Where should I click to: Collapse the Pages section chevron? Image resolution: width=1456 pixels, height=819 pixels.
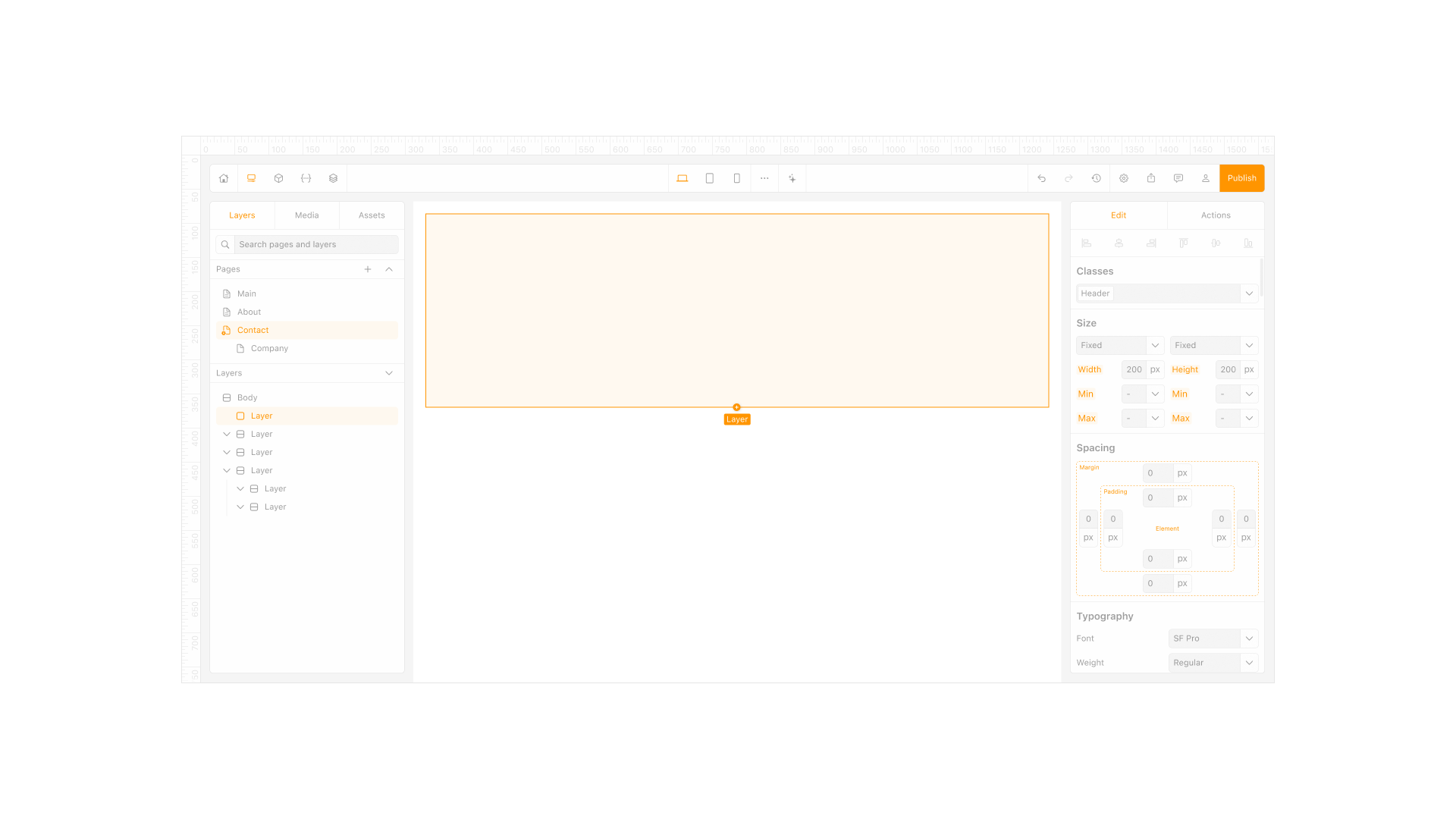[389, 269]
